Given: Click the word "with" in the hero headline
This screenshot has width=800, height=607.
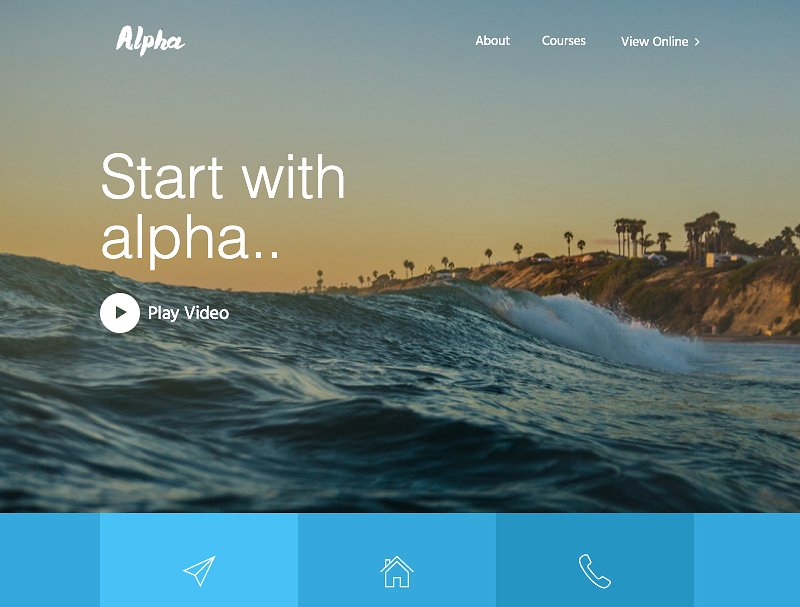Looking at the screenshot, I should click(x=293, y=176).
